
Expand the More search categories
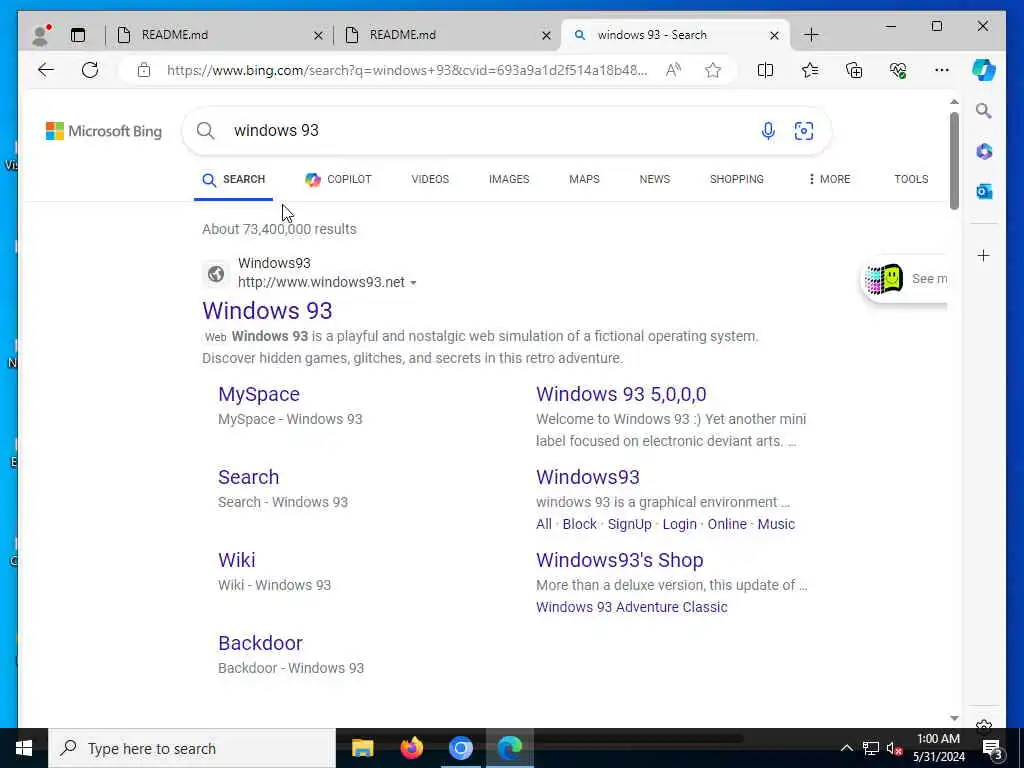pos(829,180)
